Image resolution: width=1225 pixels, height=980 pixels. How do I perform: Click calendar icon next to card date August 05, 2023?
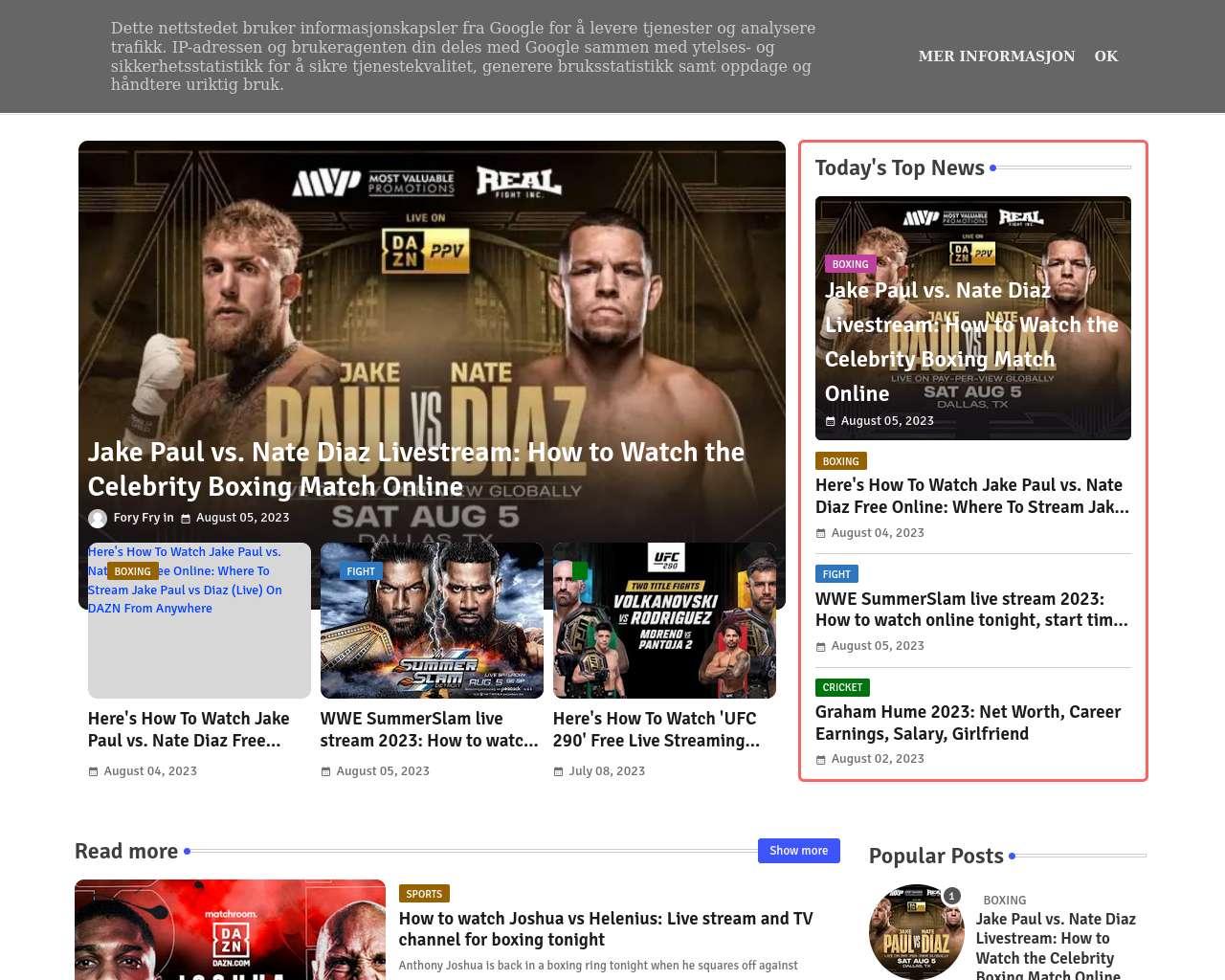point(325,771)
